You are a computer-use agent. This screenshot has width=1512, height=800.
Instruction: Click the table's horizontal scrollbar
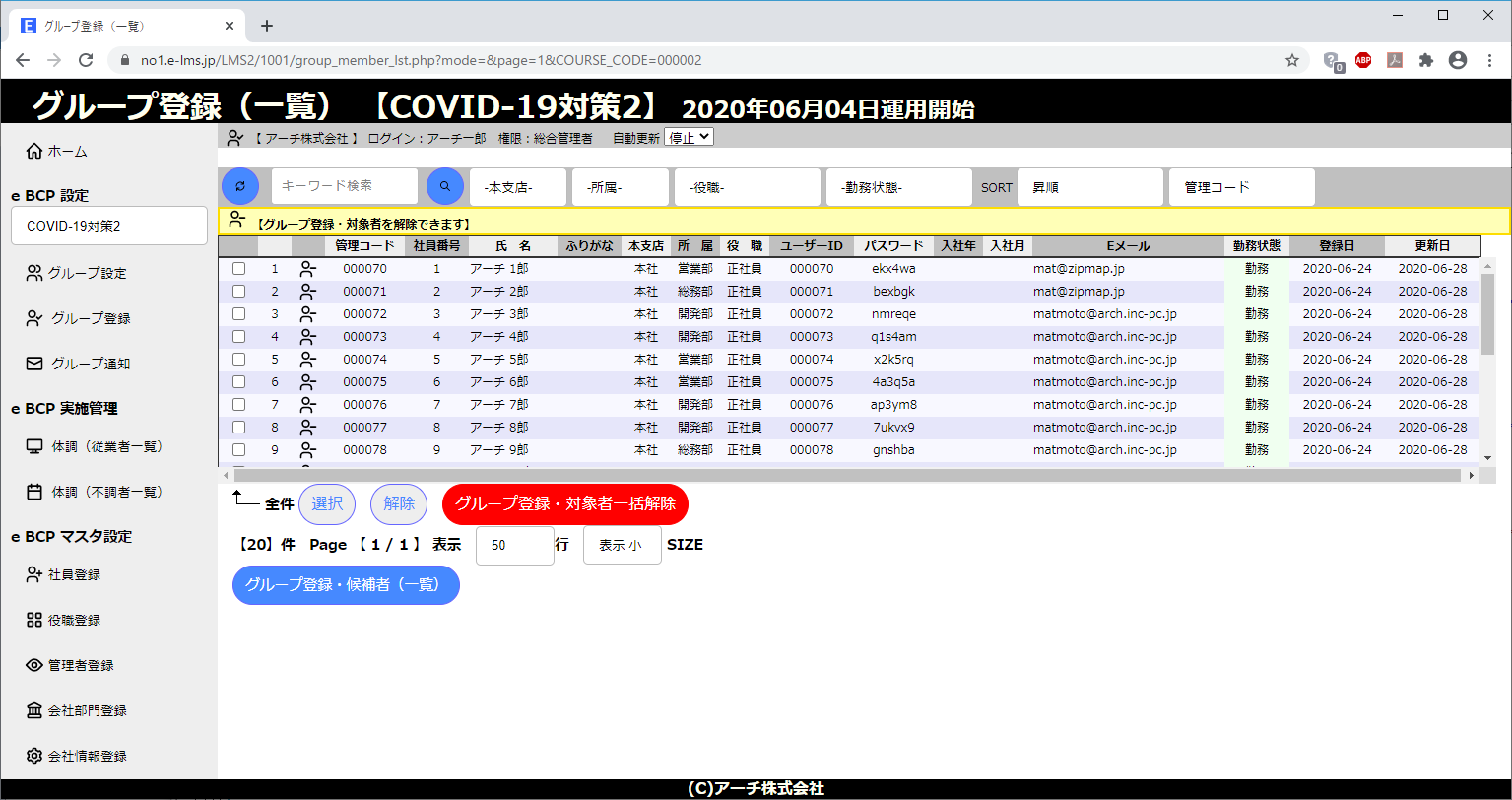(x=847, y=475)
